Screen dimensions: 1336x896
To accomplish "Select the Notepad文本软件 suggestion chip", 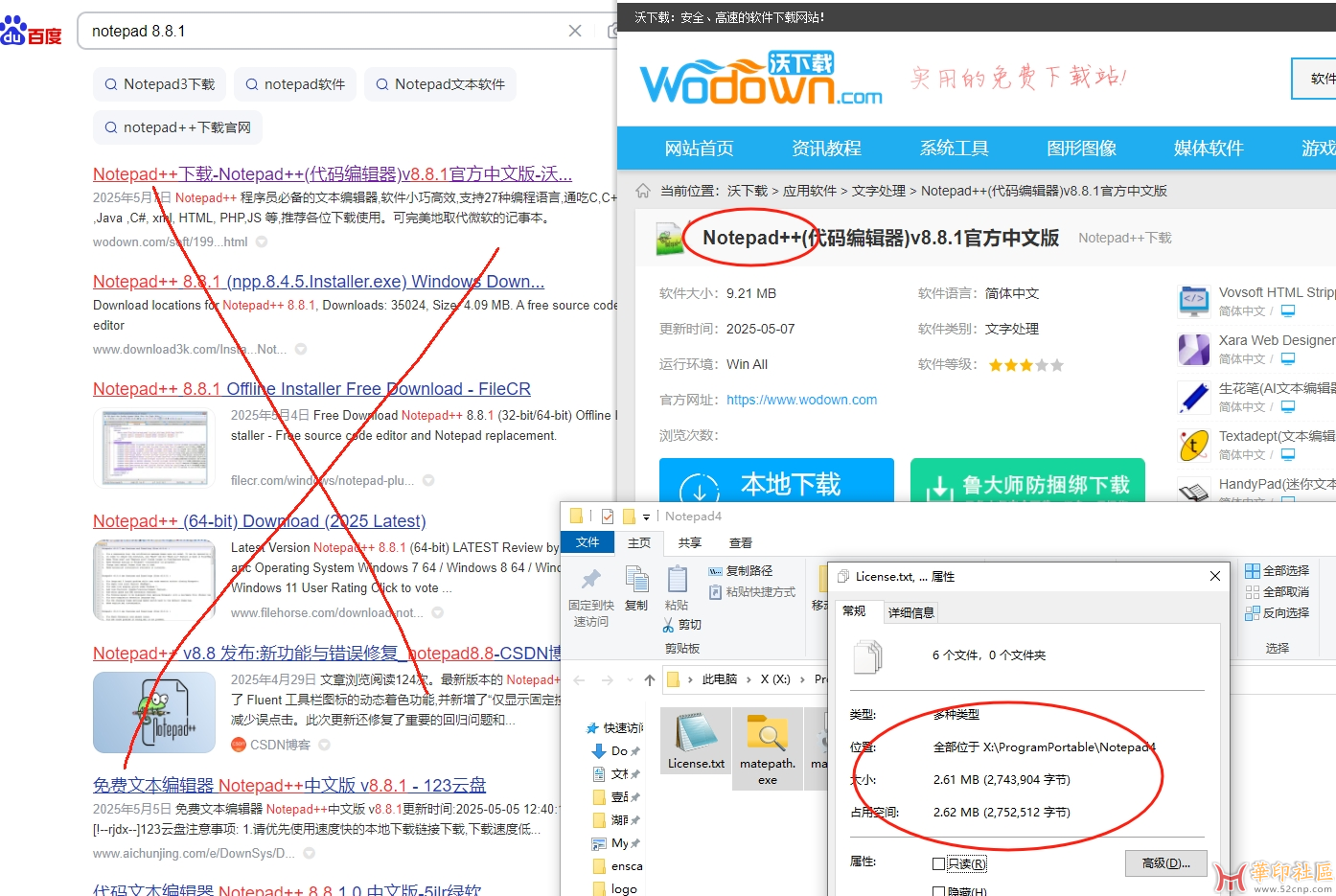I will (x=440, y=84).
